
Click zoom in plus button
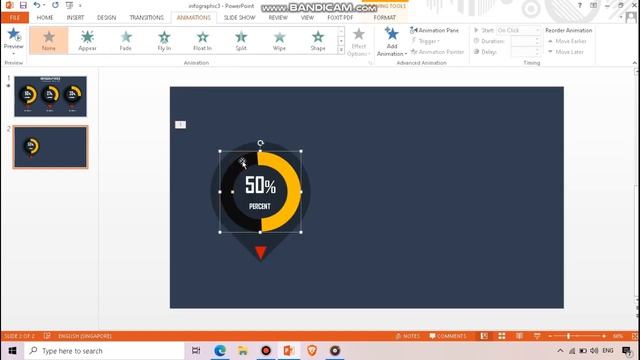click(604, 336)
